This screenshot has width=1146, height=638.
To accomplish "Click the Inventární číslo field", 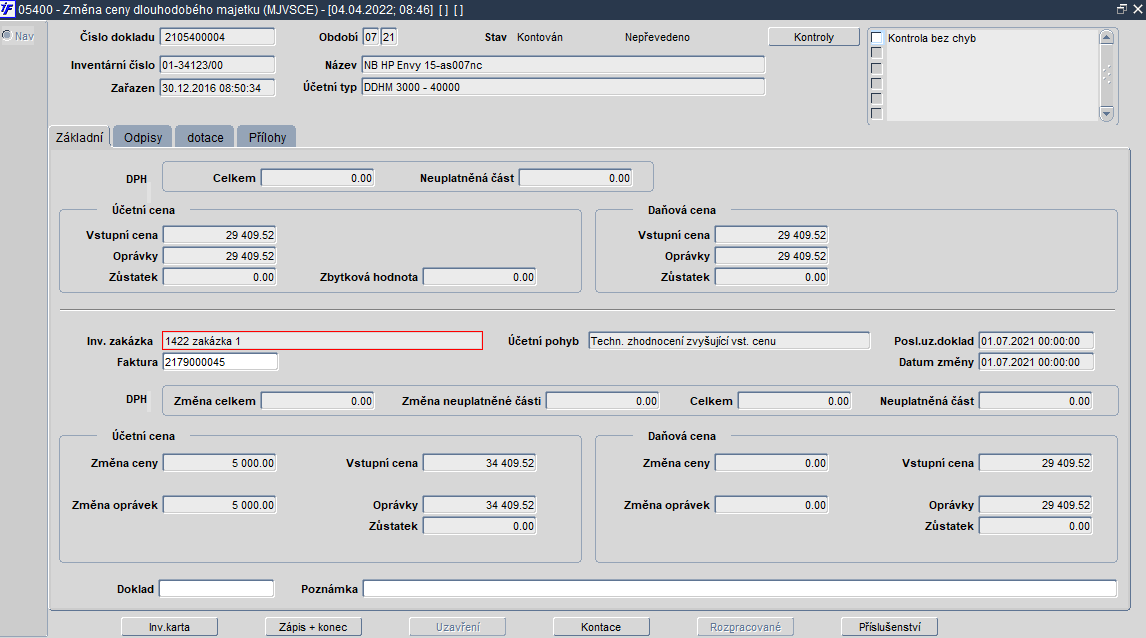I will pos(218,65).
